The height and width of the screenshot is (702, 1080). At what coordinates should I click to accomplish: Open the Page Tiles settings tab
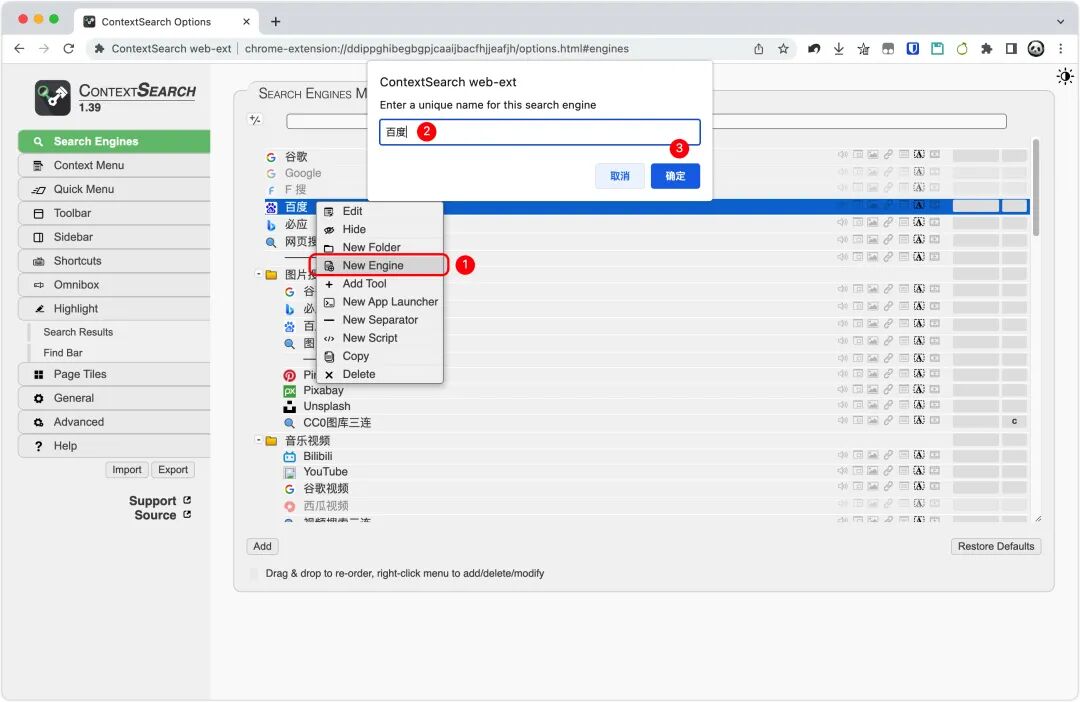pos(114,374)
